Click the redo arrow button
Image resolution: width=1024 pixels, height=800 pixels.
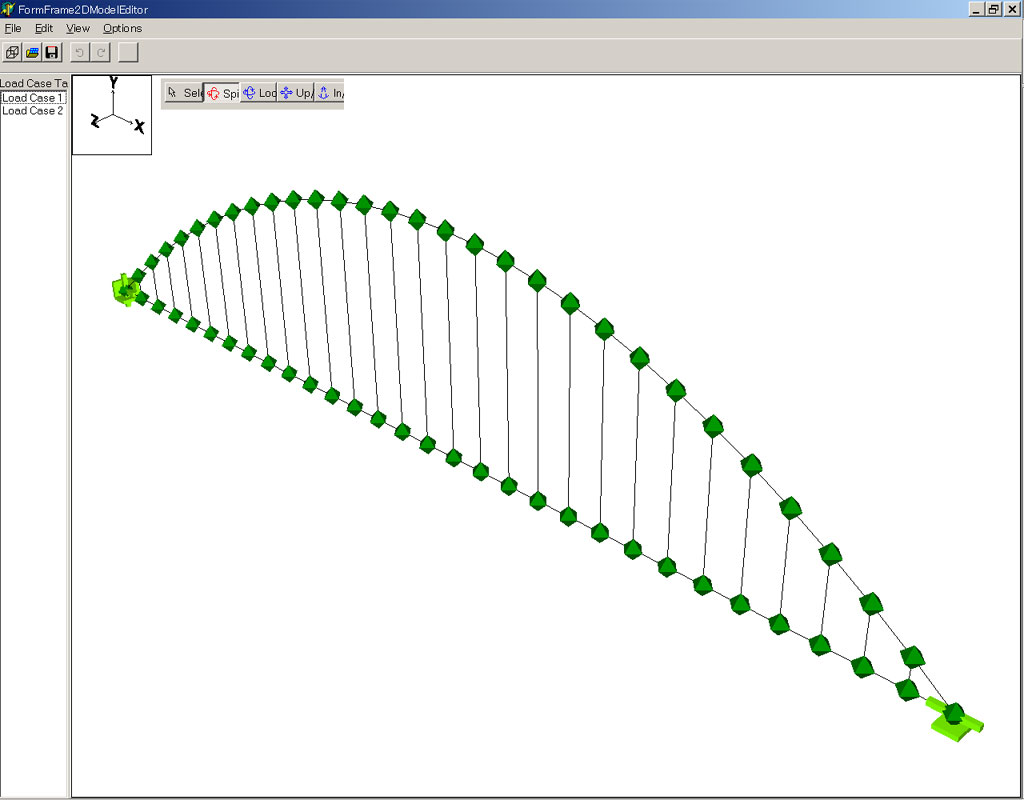click(x=100, y=52)
